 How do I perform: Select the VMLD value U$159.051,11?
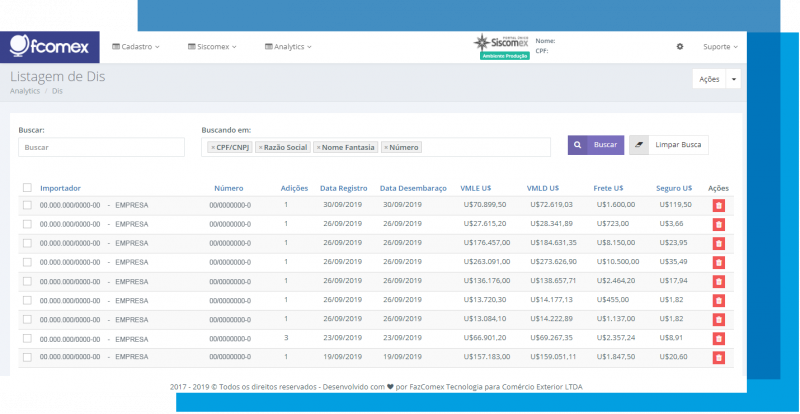pyautogui.click(x=554, y=356)
